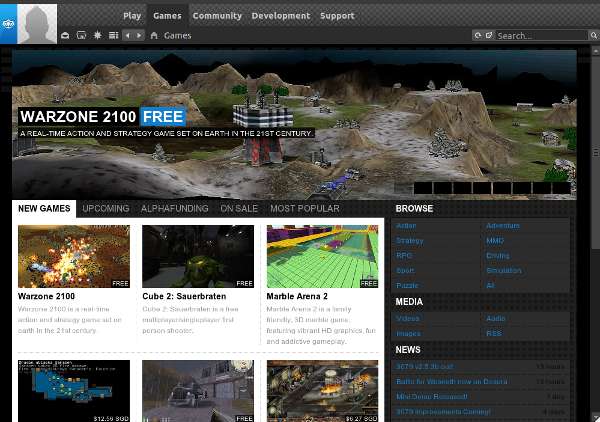
Task: Open page in external browser icon
Action: pos(489,36)
